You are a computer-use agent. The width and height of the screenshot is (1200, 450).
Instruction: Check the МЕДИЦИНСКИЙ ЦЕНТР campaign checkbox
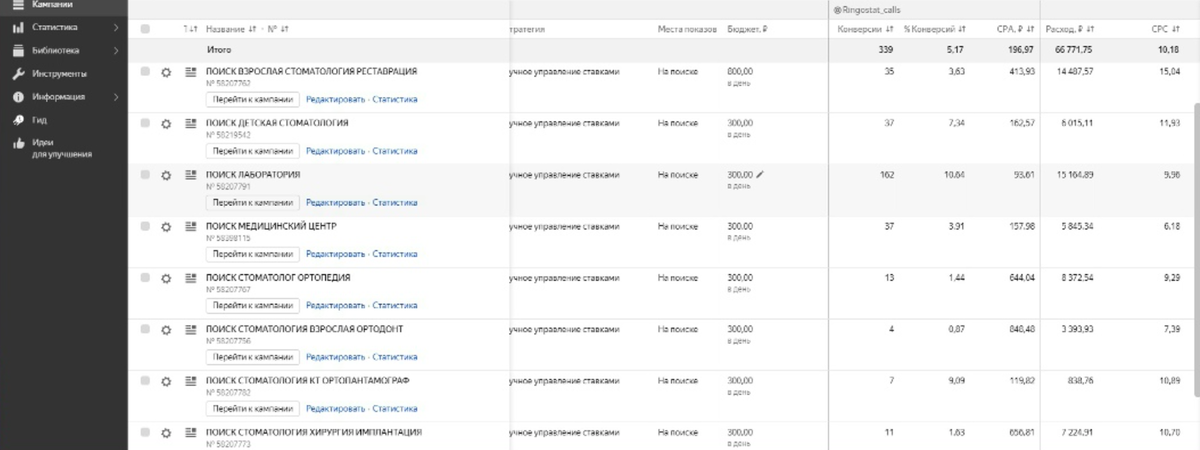coord(145,226)
